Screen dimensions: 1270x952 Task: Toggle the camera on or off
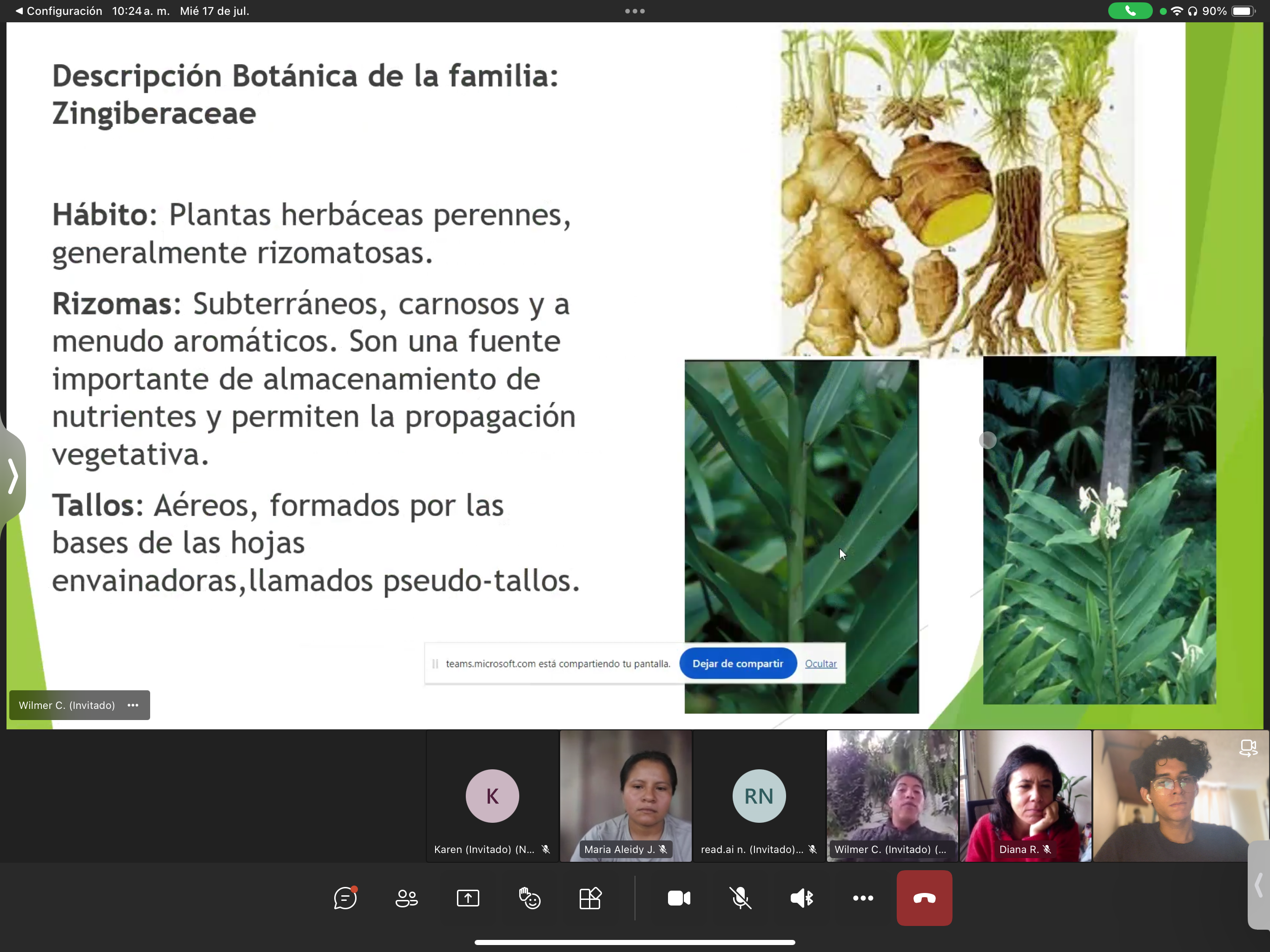(679, 898)
